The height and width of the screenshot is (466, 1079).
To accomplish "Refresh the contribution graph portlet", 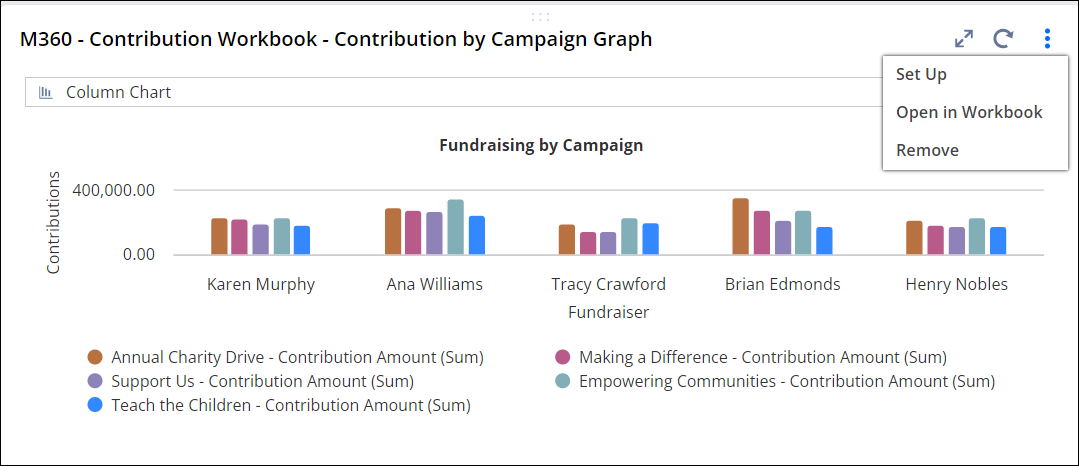I will tap(1004, 39).
